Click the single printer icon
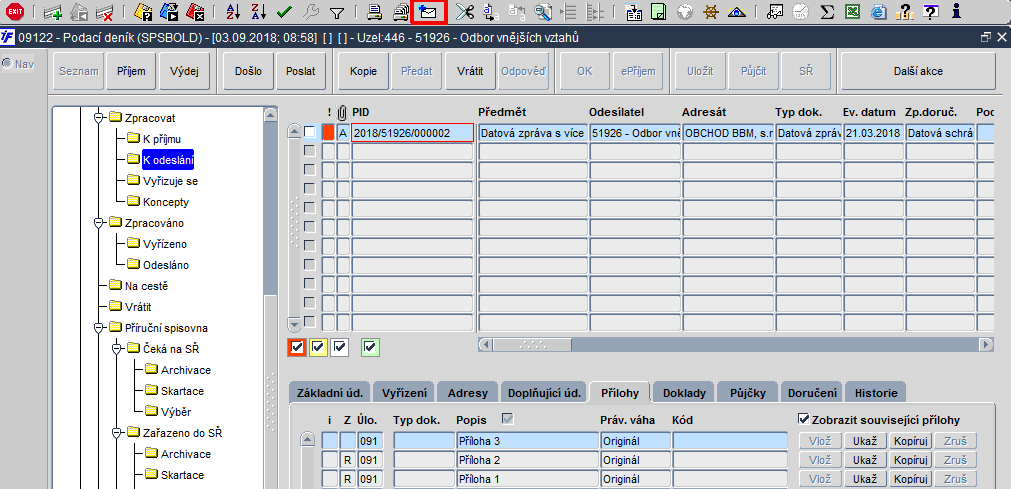The height and width of the screenshot is (489, 1011). [376, 11]
